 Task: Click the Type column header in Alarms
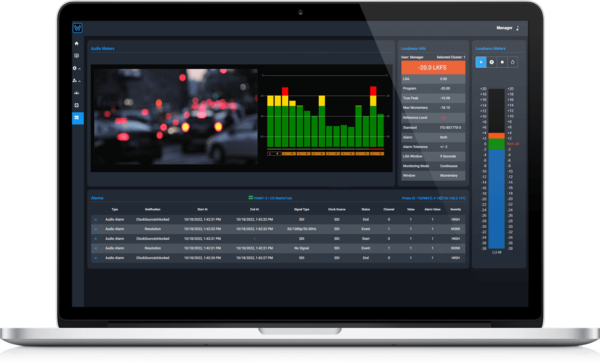coord(114,209)
